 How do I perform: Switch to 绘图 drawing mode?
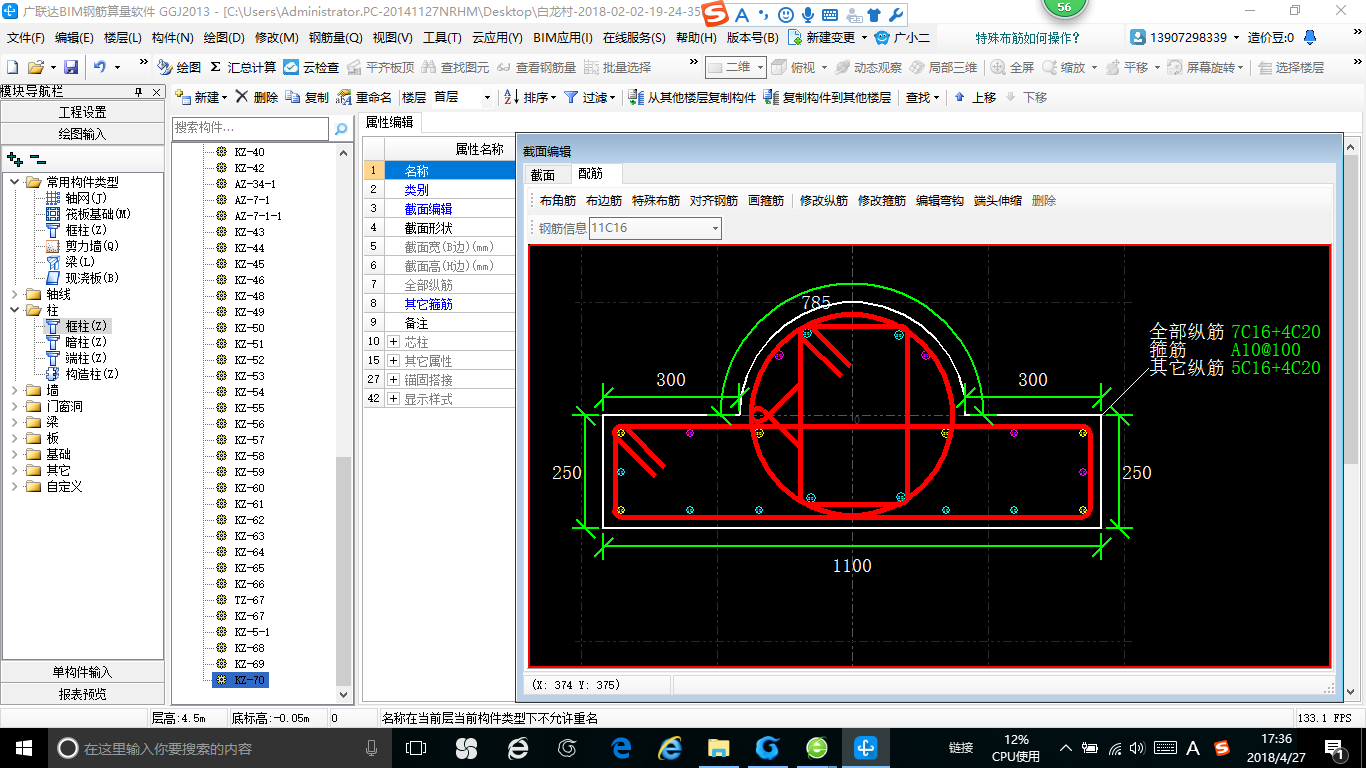coord(179,67)
